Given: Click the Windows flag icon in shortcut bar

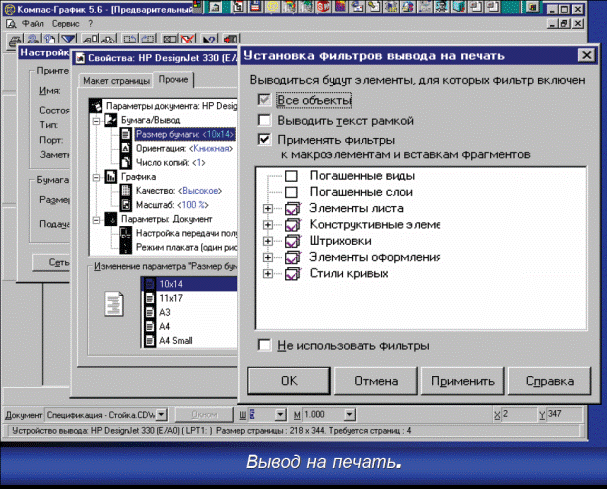Looking at the screenshot, I should (x=198, y=6).
